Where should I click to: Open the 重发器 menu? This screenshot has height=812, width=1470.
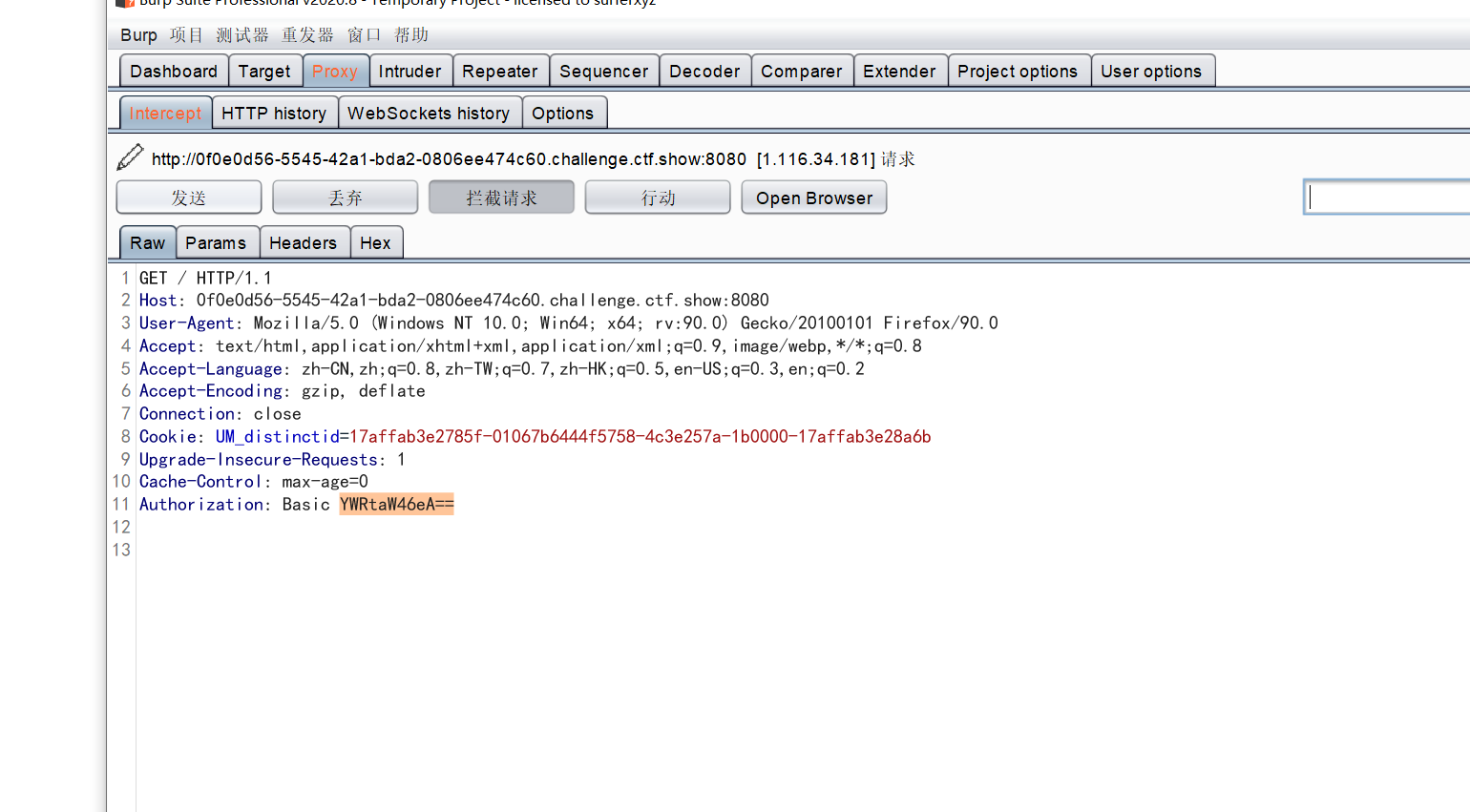[307, 35]
